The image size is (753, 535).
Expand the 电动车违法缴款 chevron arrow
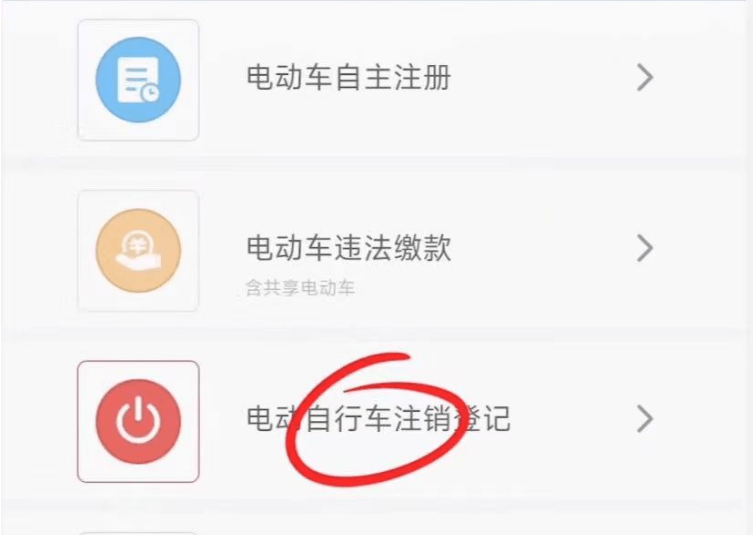[645, 248]
